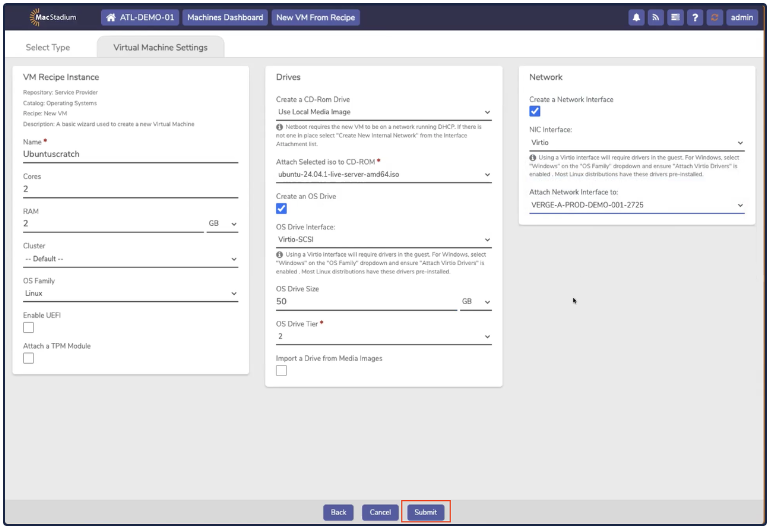This screenshot has width=769, height=528.
Task: Click the MacStadium logo
Action: tap(53, 17)
